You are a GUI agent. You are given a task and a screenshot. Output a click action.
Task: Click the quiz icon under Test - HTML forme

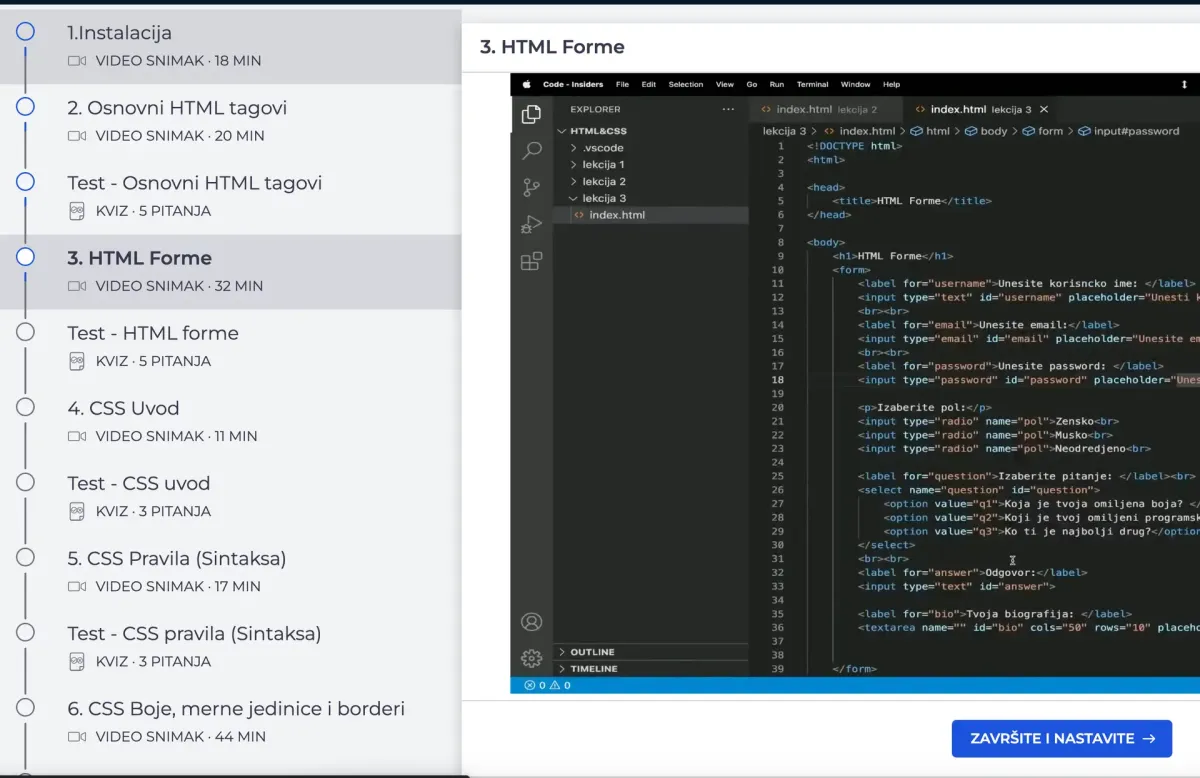click(x=77, y=361)
